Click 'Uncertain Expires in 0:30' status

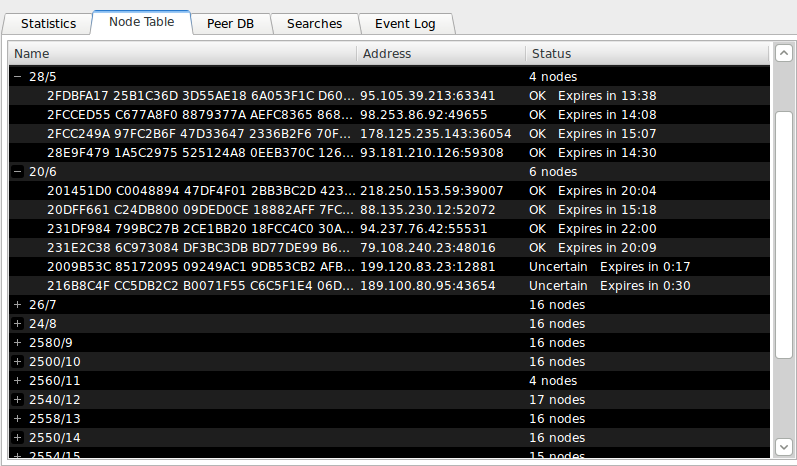pos(609,286)
